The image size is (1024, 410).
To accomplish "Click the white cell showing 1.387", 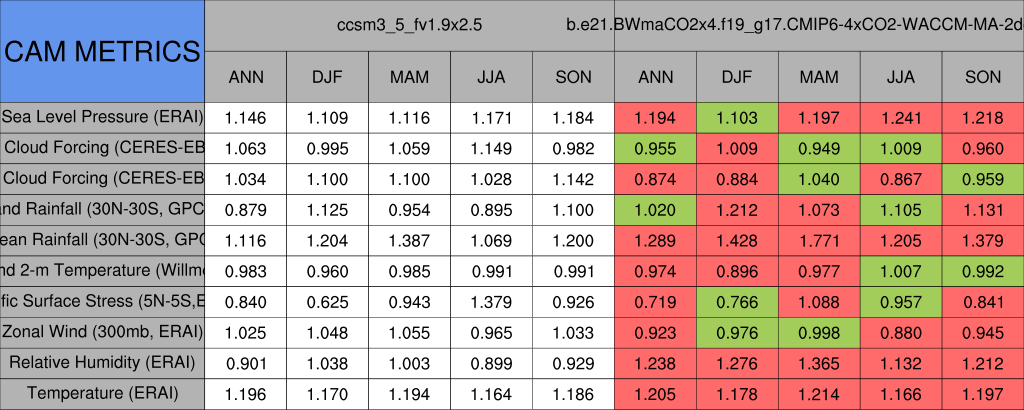I will [409, 240].
